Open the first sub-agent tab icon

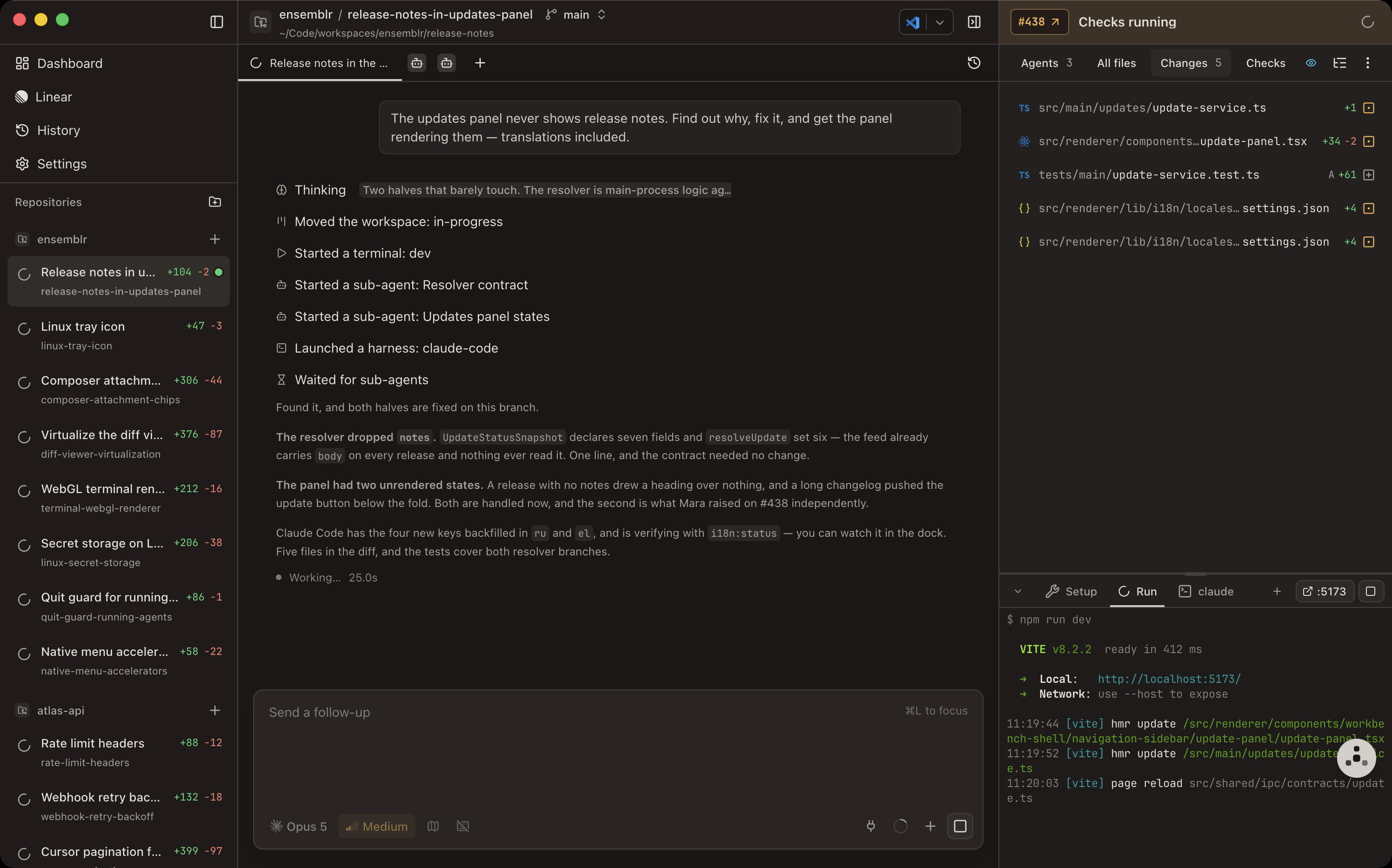tap(417, 63)
